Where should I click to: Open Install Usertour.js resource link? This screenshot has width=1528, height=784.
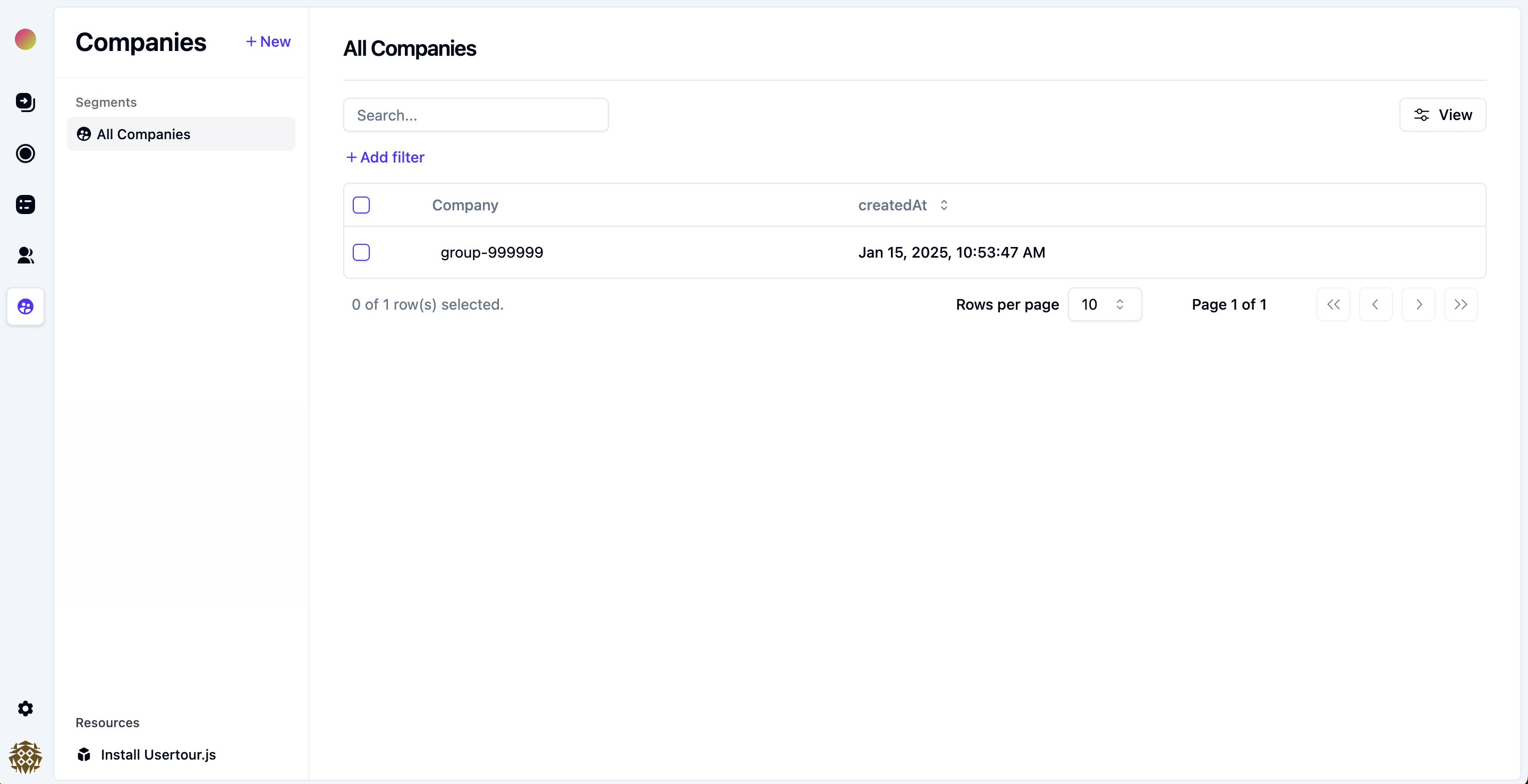[x=158, y=754]
